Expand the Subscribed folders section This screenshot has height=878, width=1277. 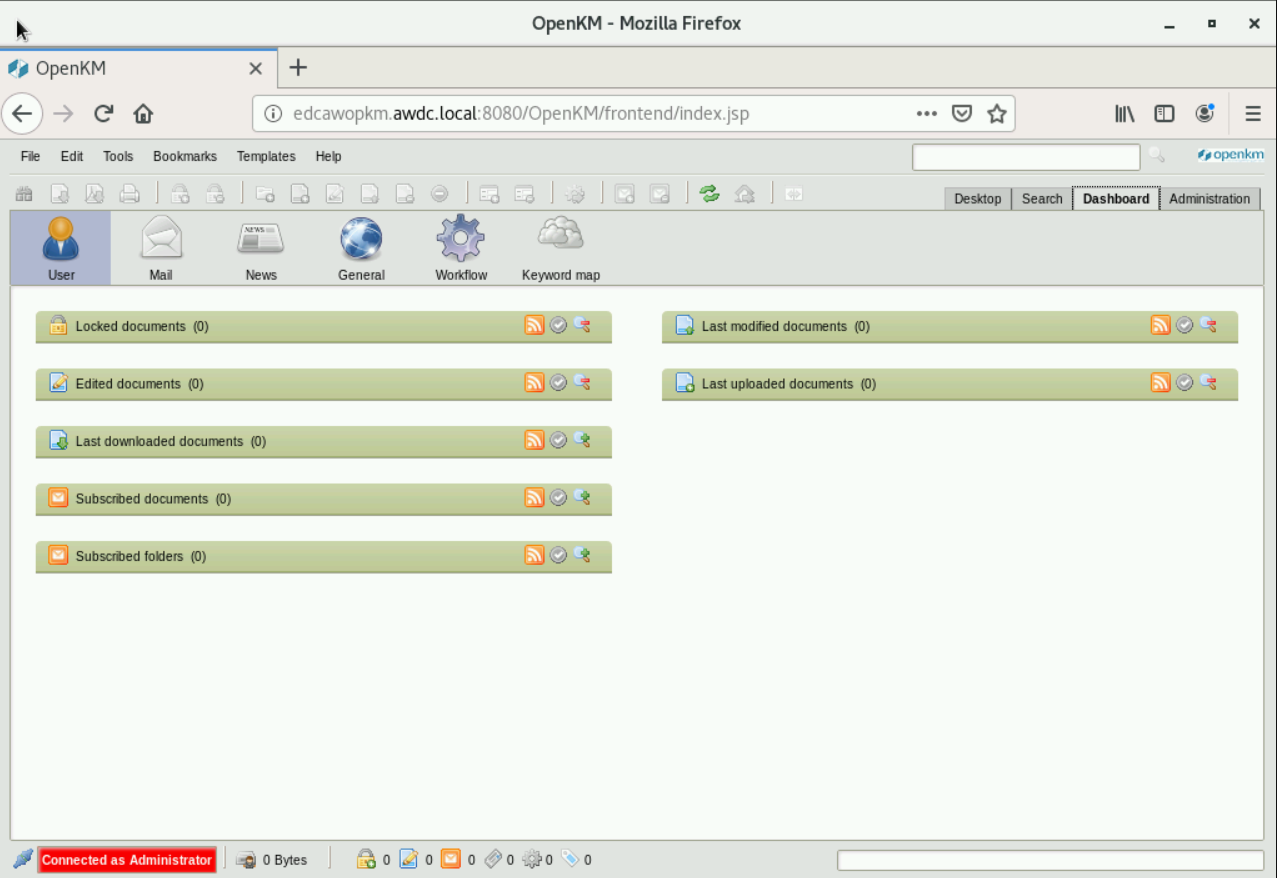point(323,556)
